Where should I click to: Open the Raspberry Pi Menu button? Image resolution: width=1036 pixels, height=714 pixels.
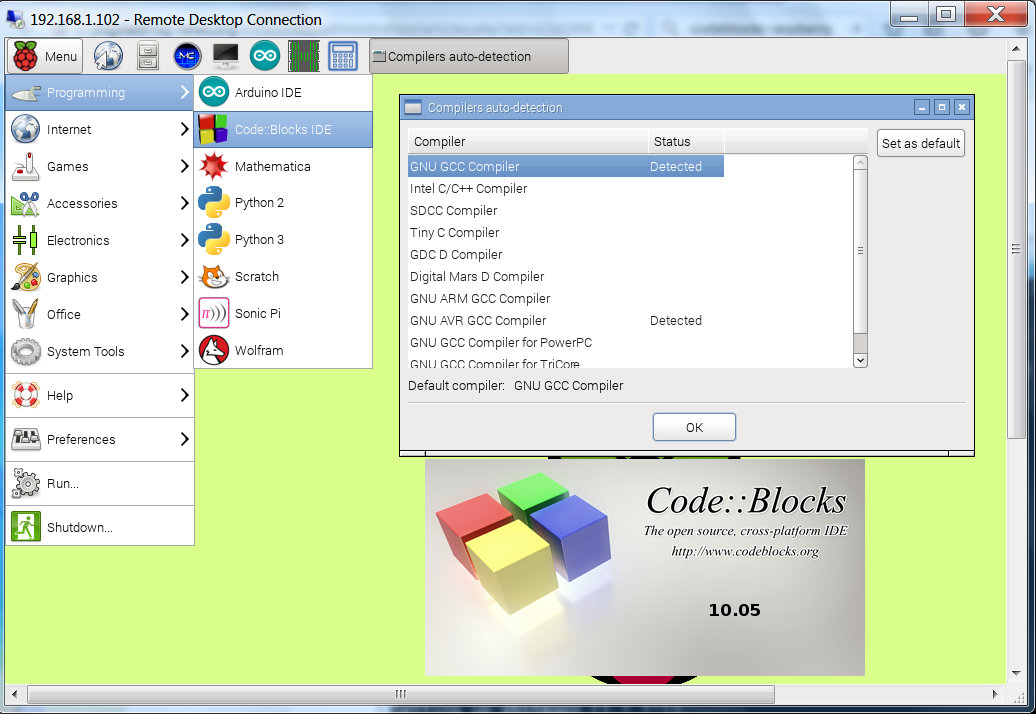[x=46, y=57]
